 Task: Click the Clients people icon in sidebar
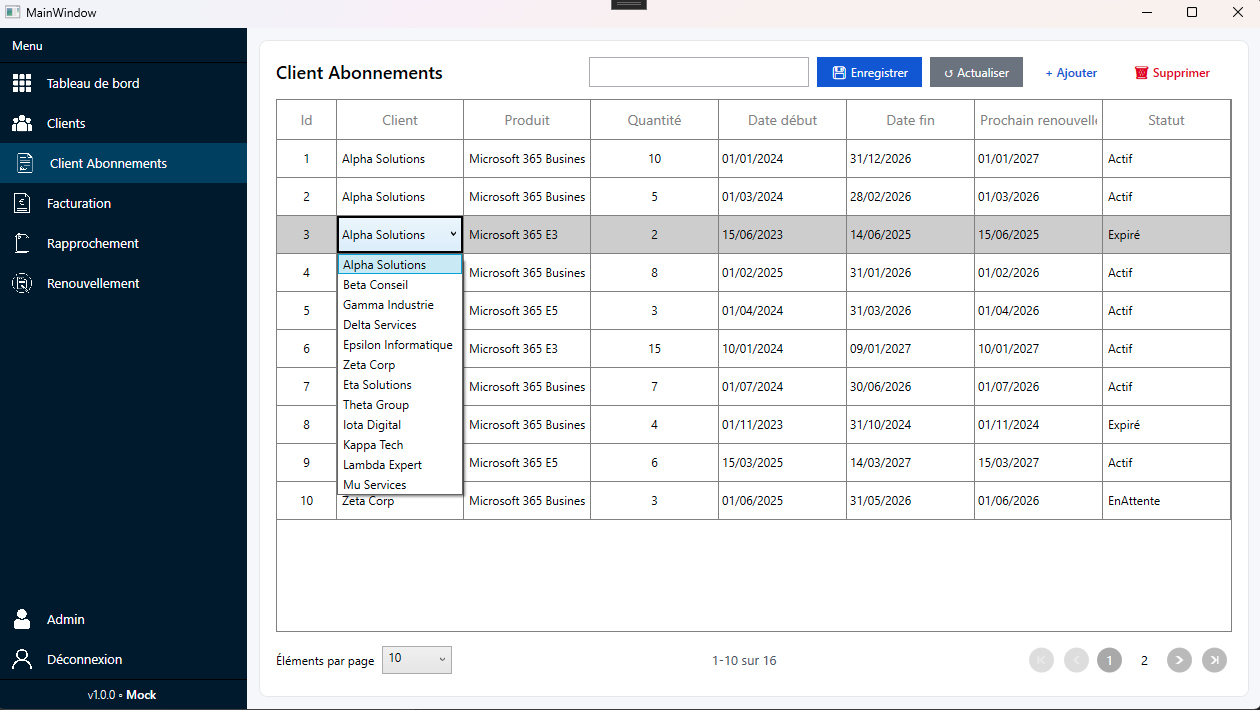(x=22, y=123)
